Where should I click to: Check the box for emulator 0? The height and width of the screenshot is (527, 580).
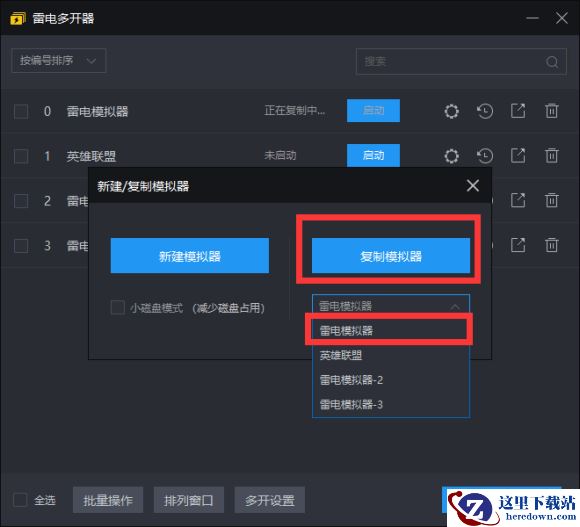click(21, 111)
